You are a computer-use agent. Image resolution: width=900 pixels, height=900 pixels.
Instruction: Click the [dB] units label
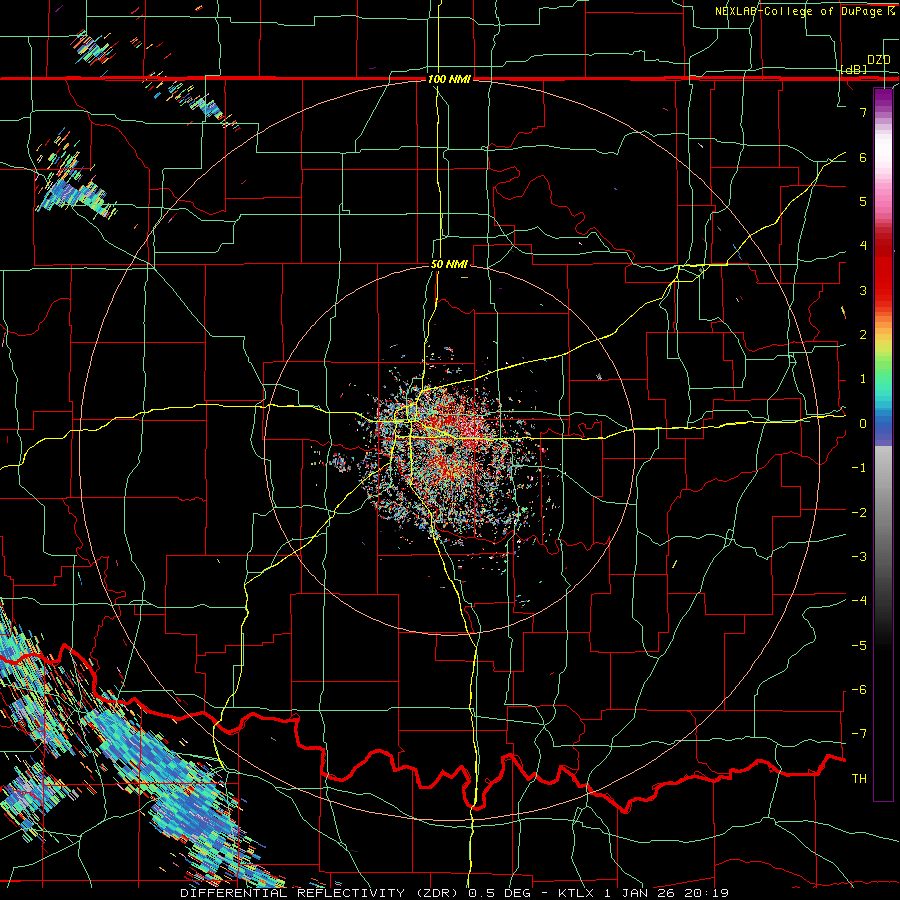tap(854, 69)
